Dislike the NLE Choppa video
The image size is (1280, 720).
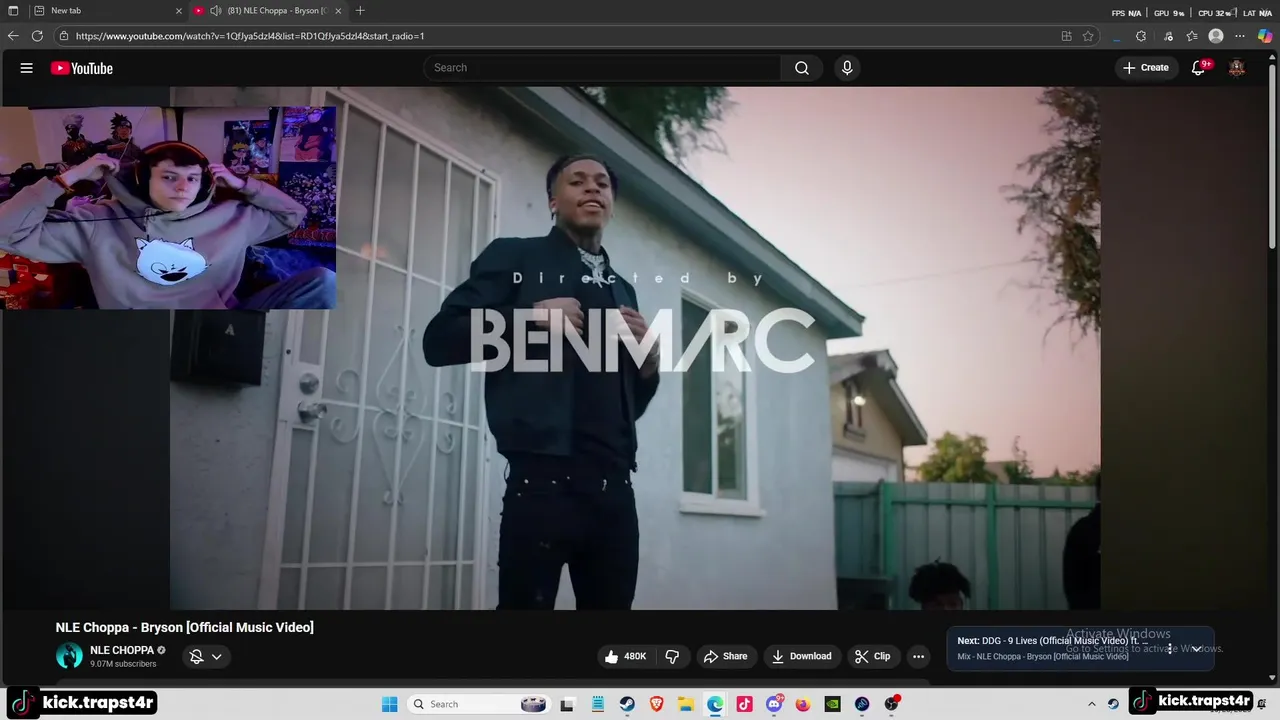tap(672, 656)
